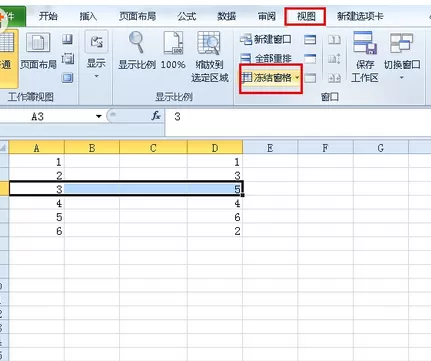Toggle Synchronous Scrolling icon
This screenshot has height=361, width=431.
click(334, 59)
